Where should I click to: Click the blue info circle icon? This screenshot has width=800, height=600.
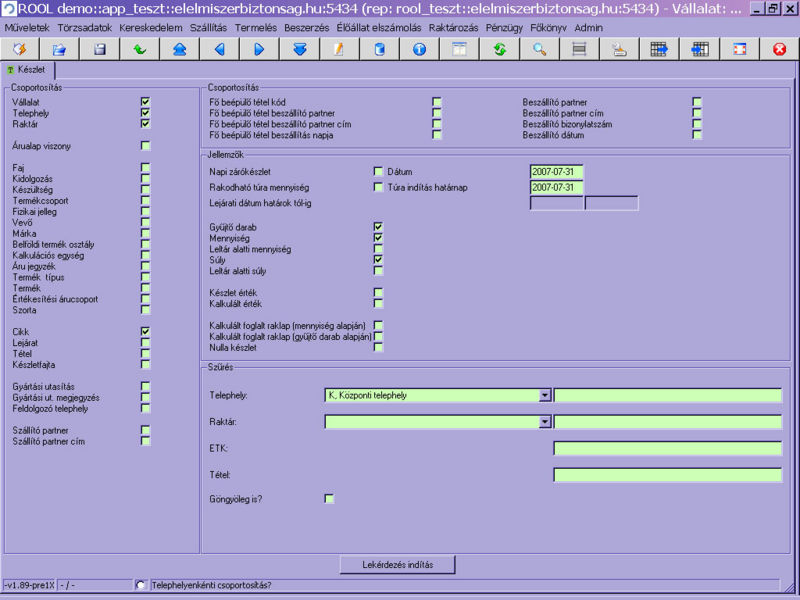tap(419, 49)
